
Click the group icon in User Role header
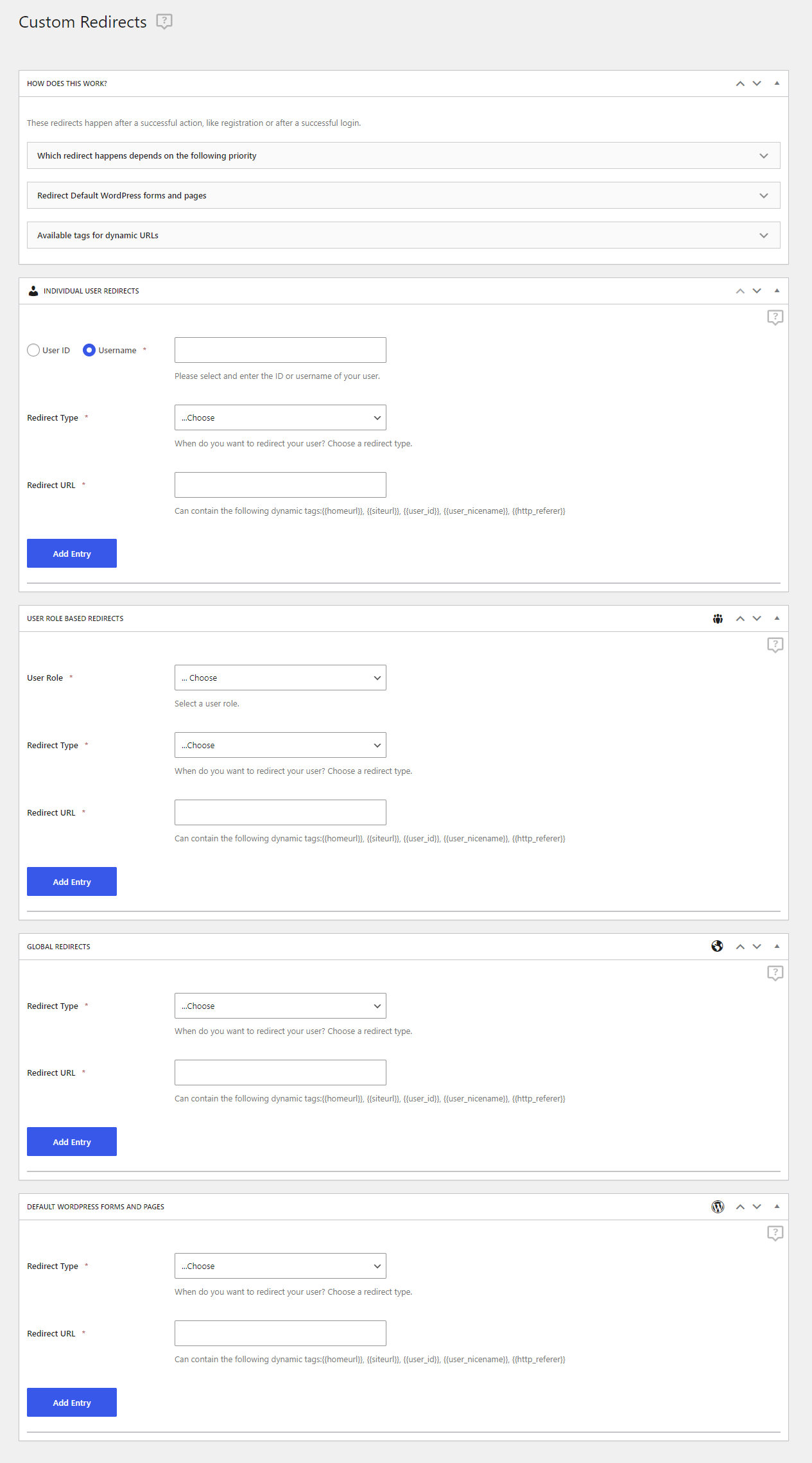point(718,618)
